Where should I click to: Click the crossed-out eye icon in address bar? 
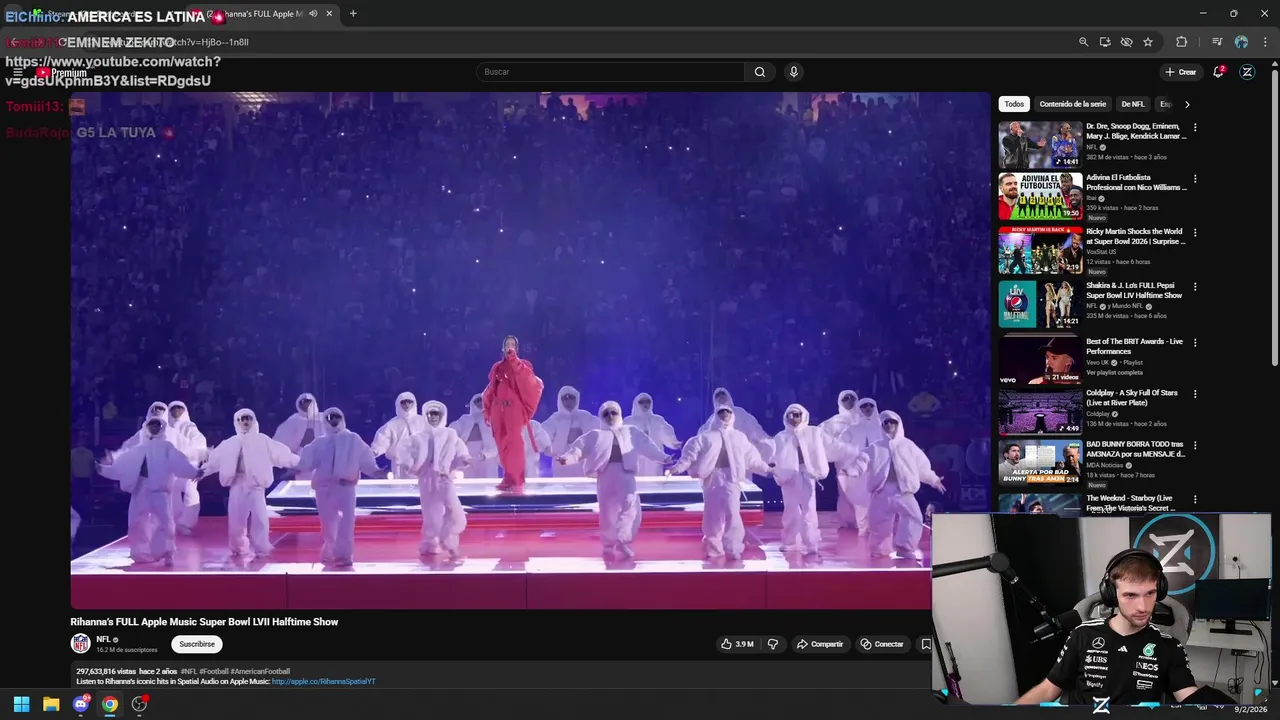pos(1126,42)
